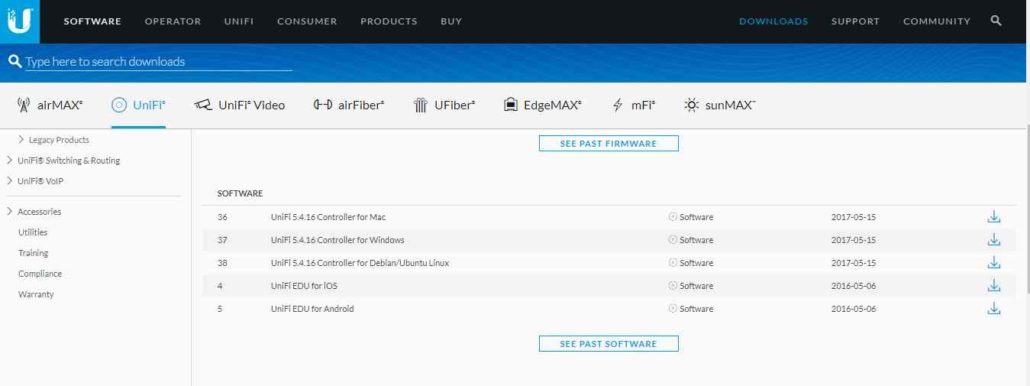Open Utilities in sidebar
This screenshot has height=386, width=1030.
click(x=33, y=232)
